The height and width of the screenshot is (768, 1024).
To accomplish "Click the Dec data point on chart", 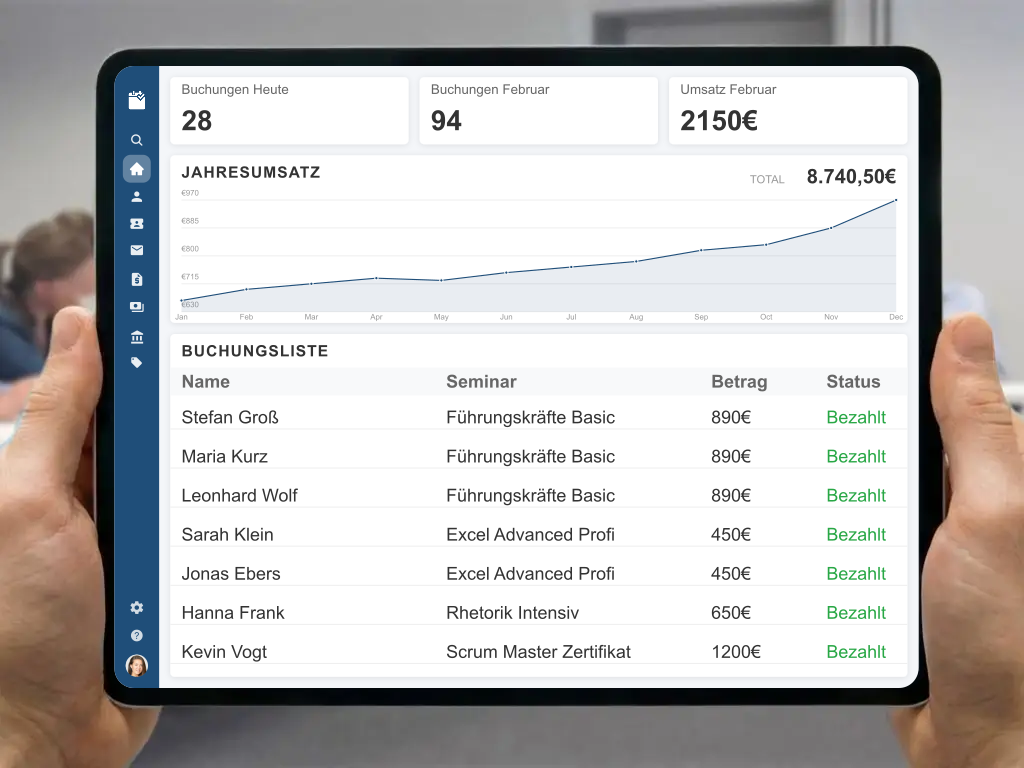I will 895,200.
